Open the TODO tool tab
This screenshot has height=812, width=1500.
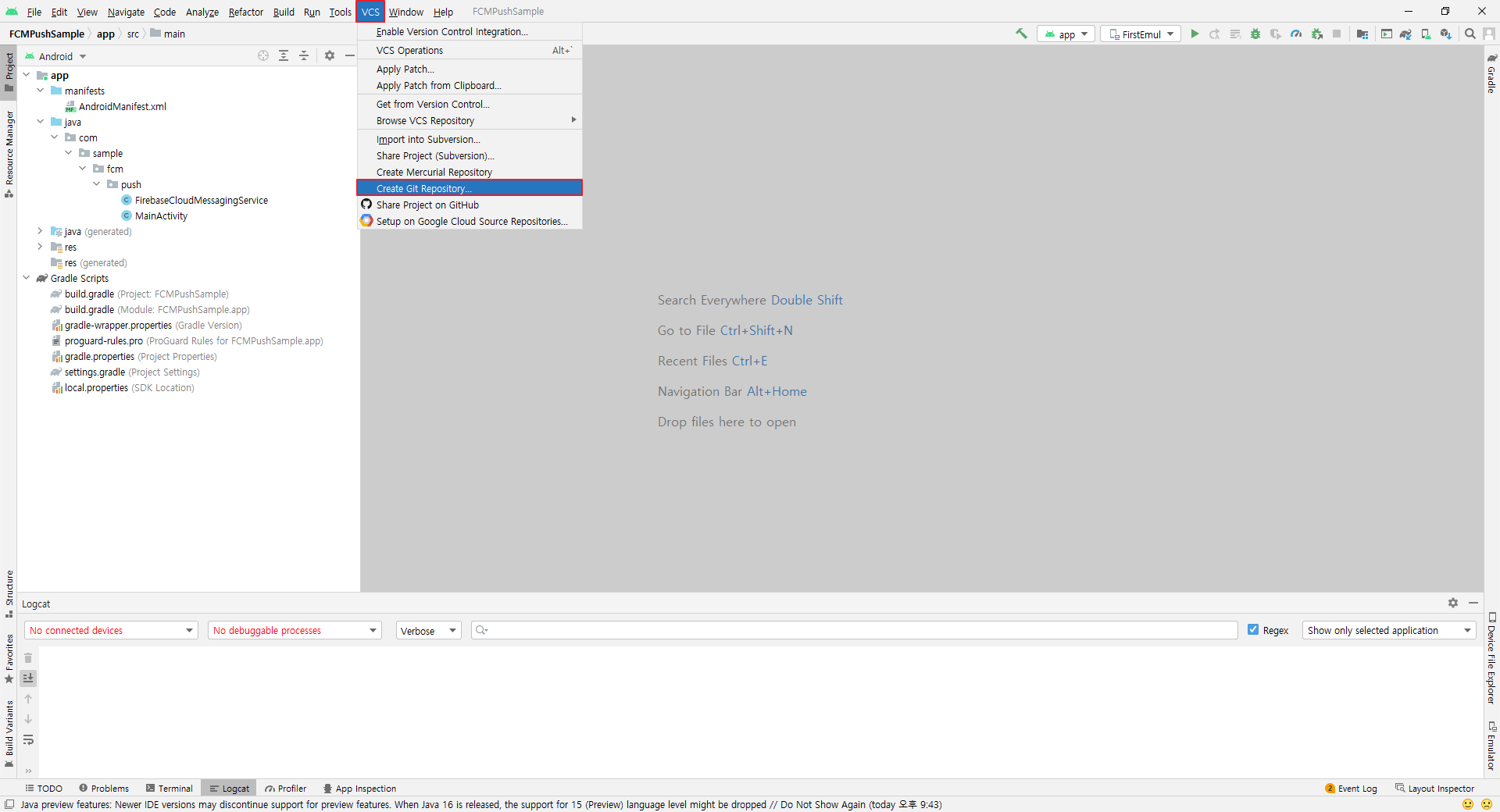(x=44, y=788)
